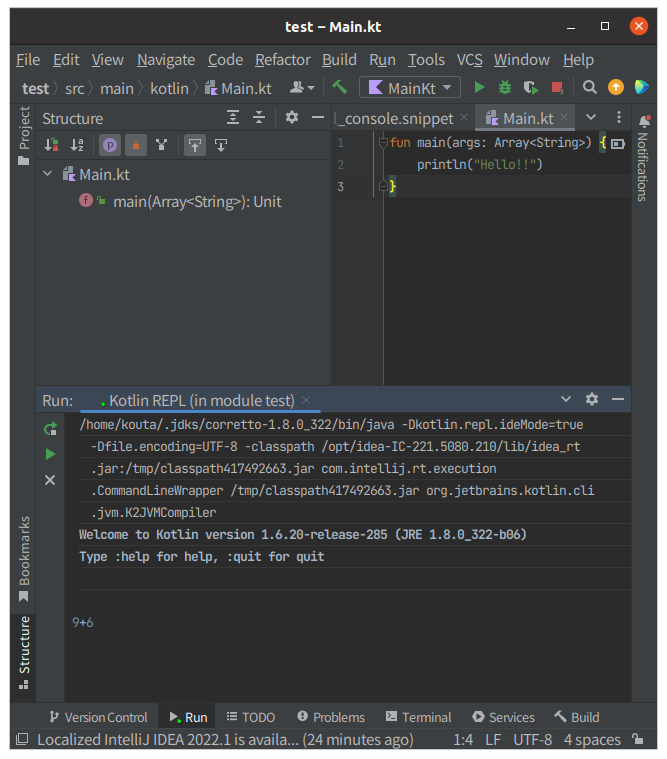The width and height of the screenshot is (667, 759).
Task: Change UTF-8 file encoding in status bar
Action: click(532, 740)
